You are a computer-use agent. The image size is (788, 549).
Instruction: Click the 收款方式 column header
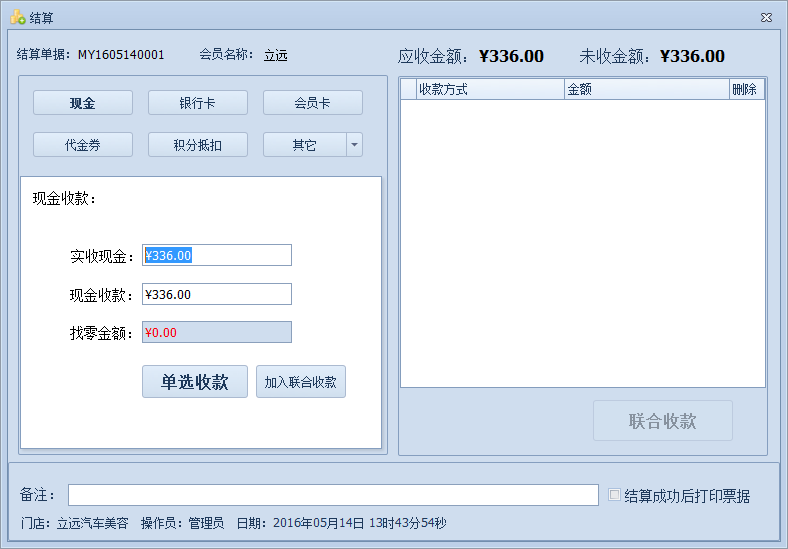tap(490, 90)
